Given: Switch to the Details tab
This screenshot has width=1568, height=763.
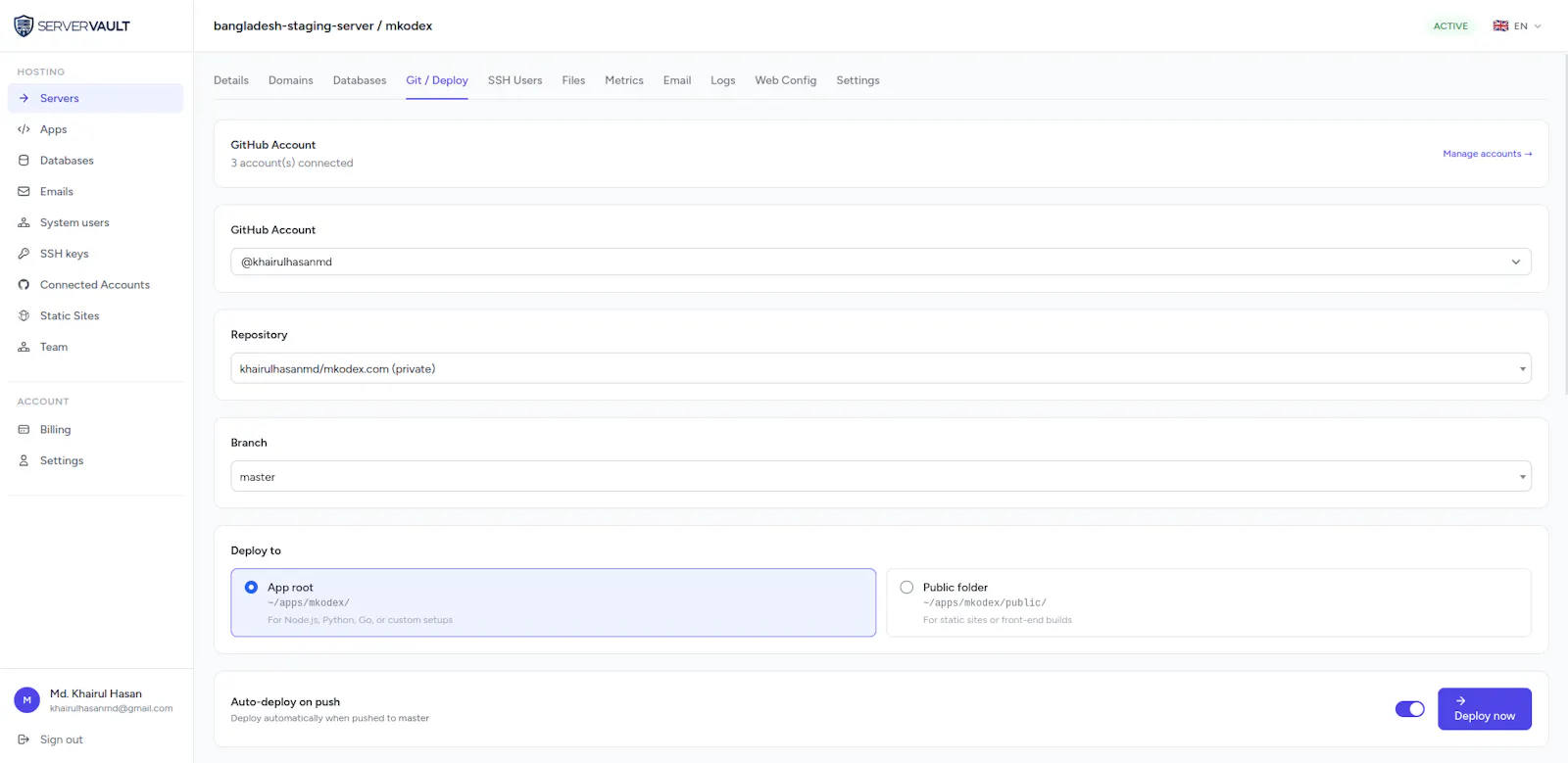Looking at the screenshot, I should point(231,80).
